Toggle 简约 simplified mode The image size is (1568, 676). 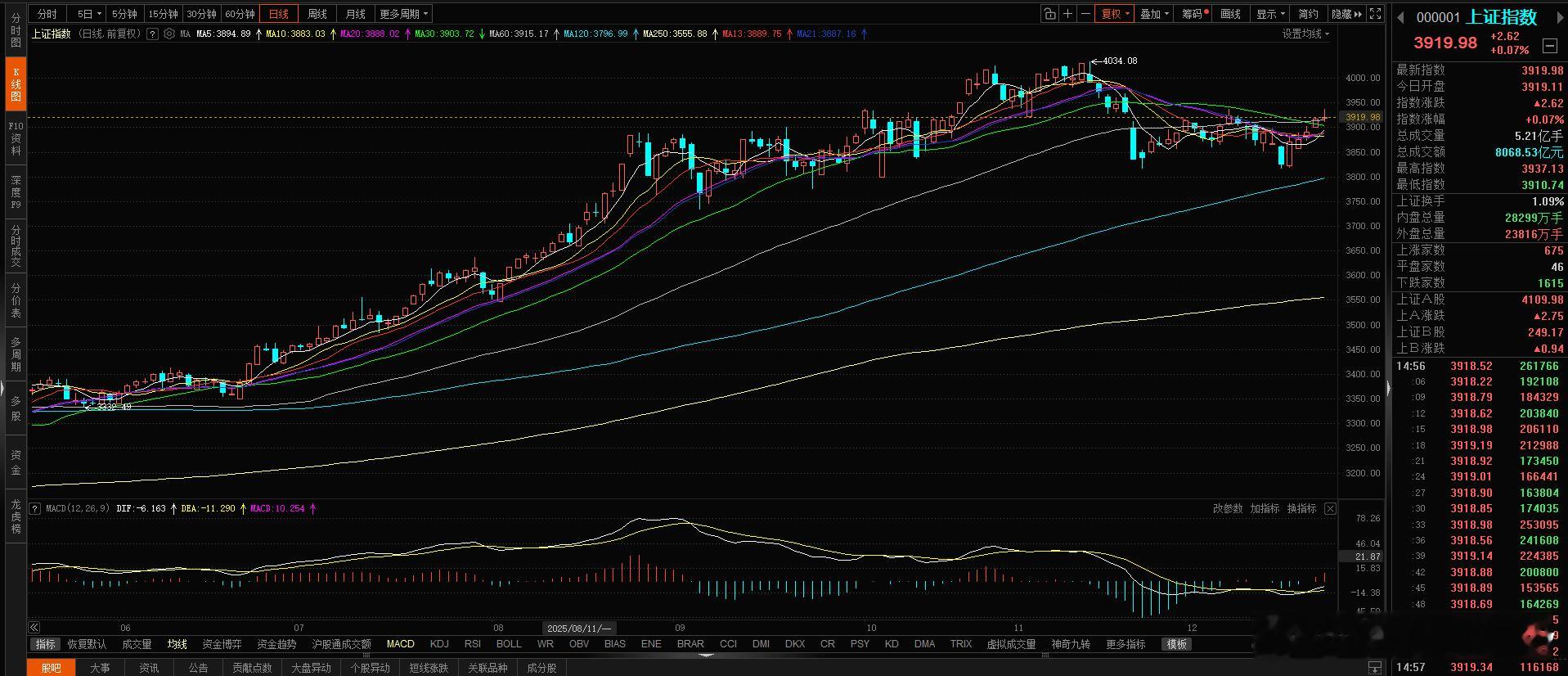(x=1309, y=14)
